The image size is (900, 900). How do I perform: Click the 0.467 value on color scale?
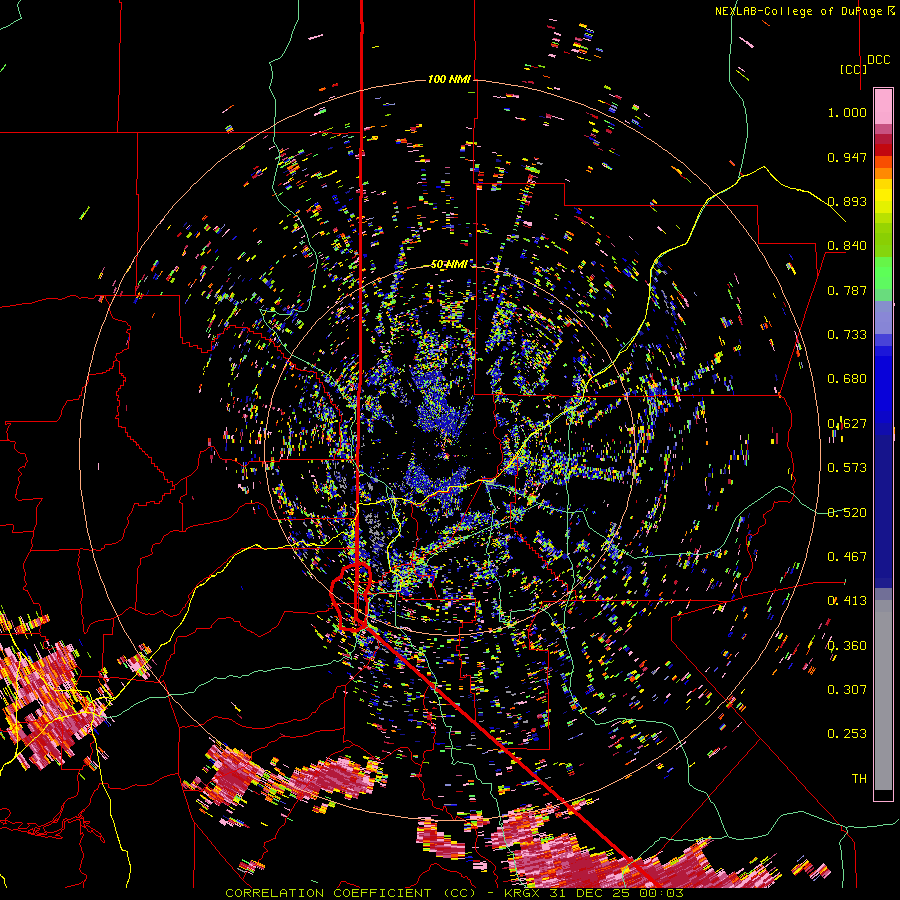tap(847, 557)
